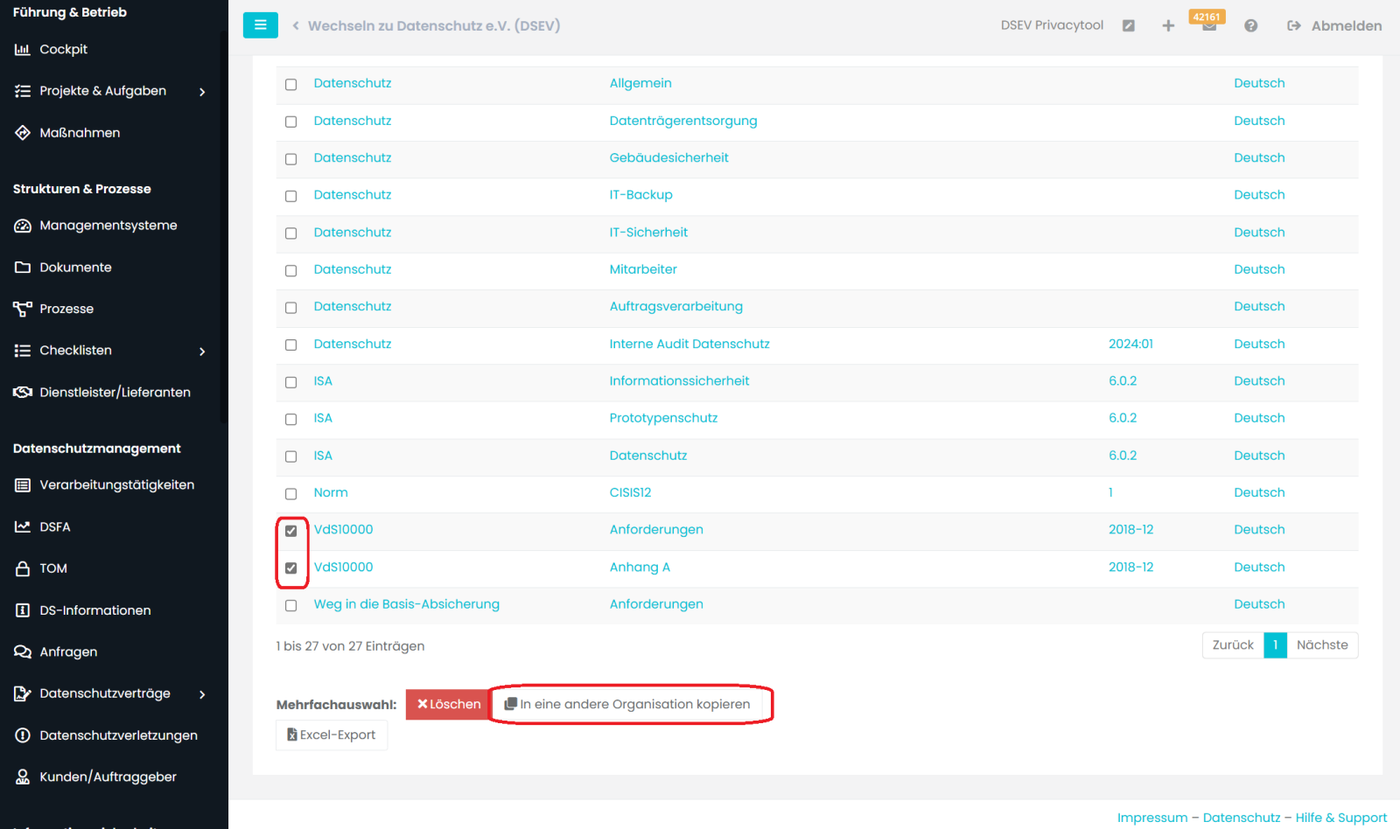Viewport: 1400px width, 829px height.
Task: Uncheck the VdS10000 Anforderungen checkbox
Action: tap(291, 531)
